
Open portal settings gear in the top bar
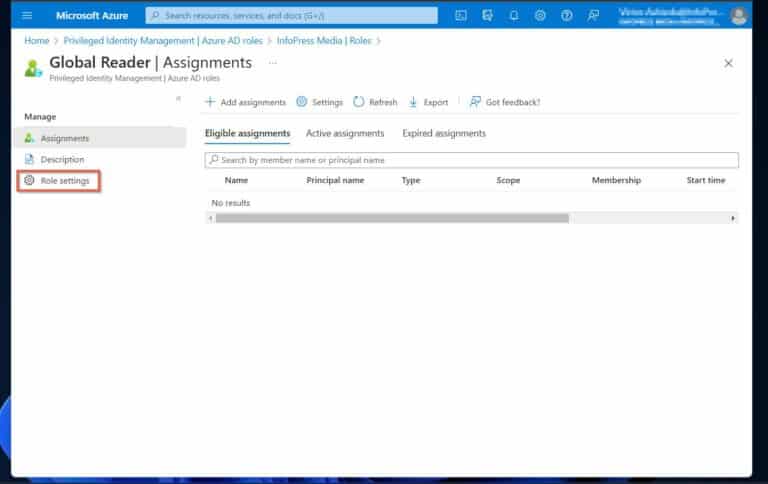click(540, 16)
